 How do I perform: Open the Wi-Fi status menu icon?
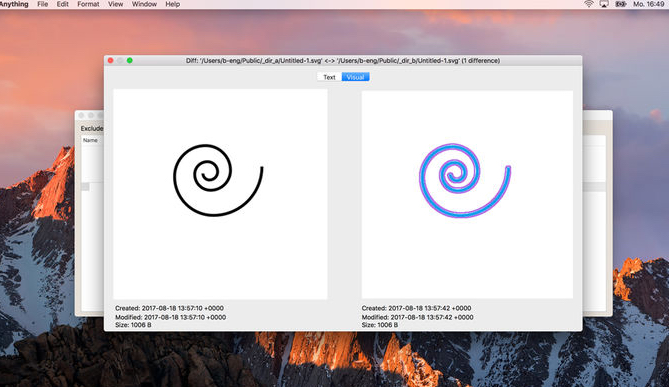[x=589, y=4]
